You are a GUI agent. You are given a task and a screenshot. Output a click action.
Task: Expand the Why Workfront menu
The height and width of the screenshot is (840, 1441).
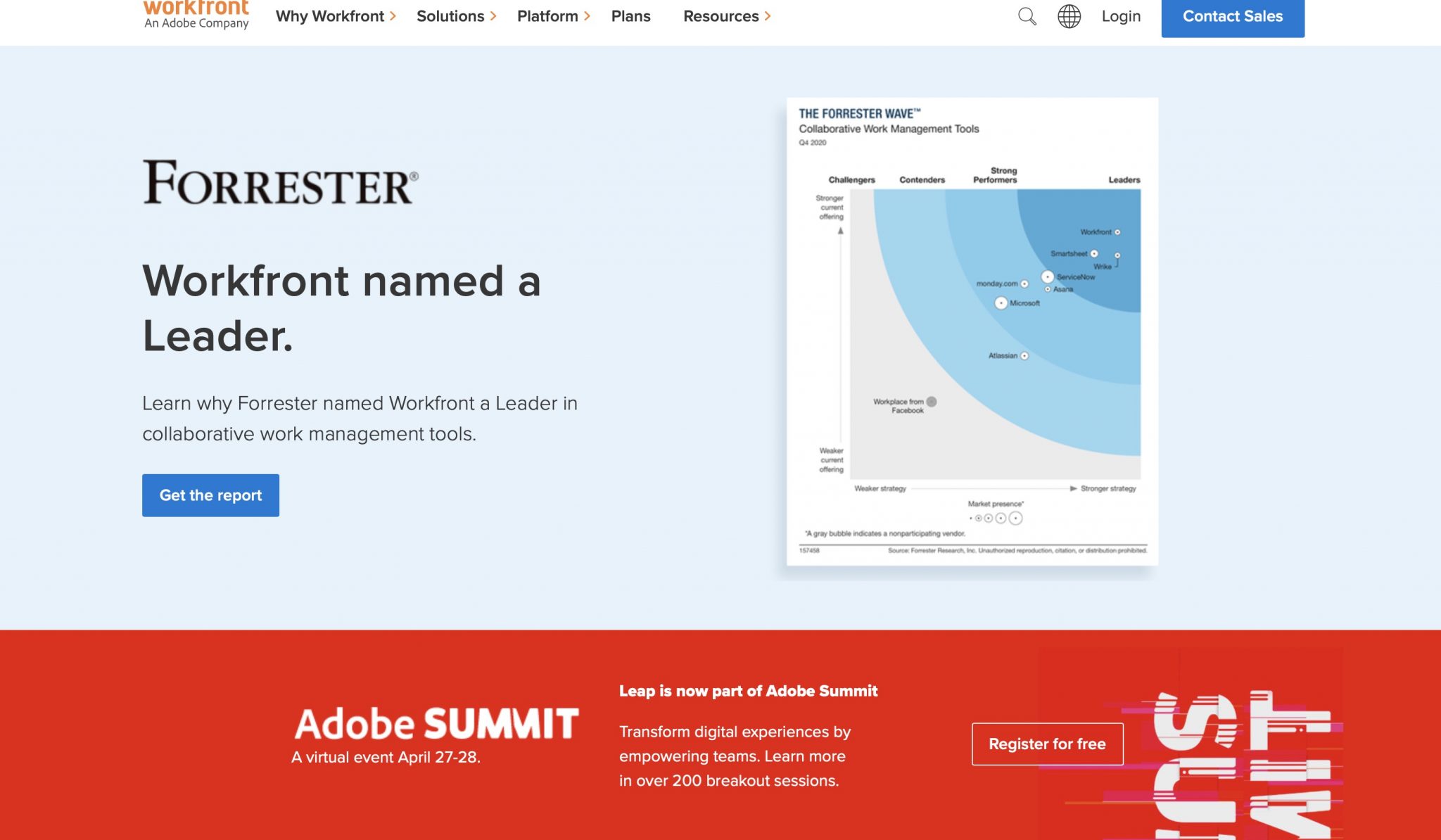coord(336,16)
